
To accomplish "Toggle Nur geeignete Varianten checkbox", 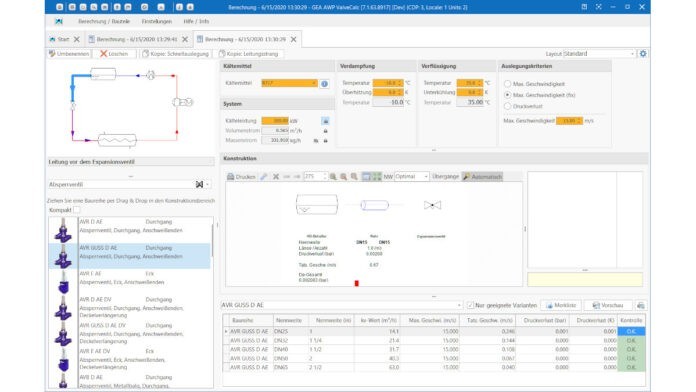I will coord(471,305).
